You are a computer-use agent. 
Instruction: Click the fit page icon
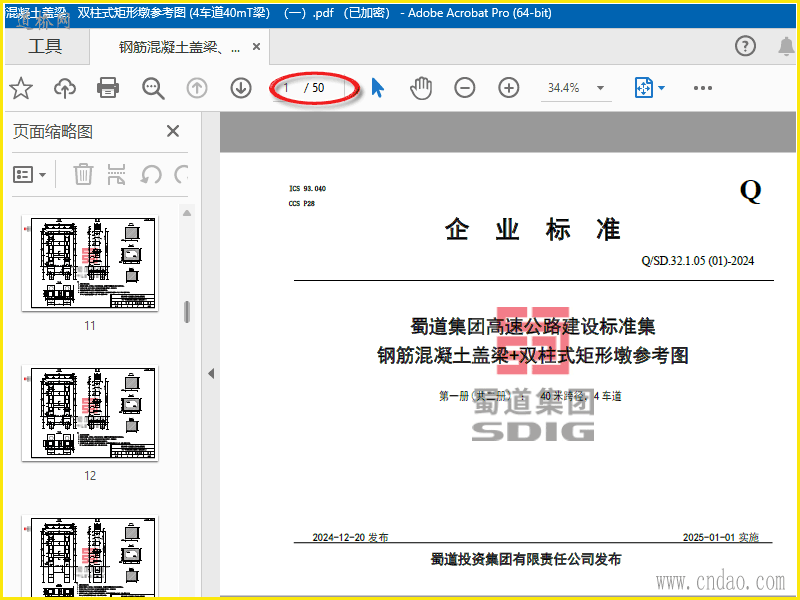coord(643,88)
